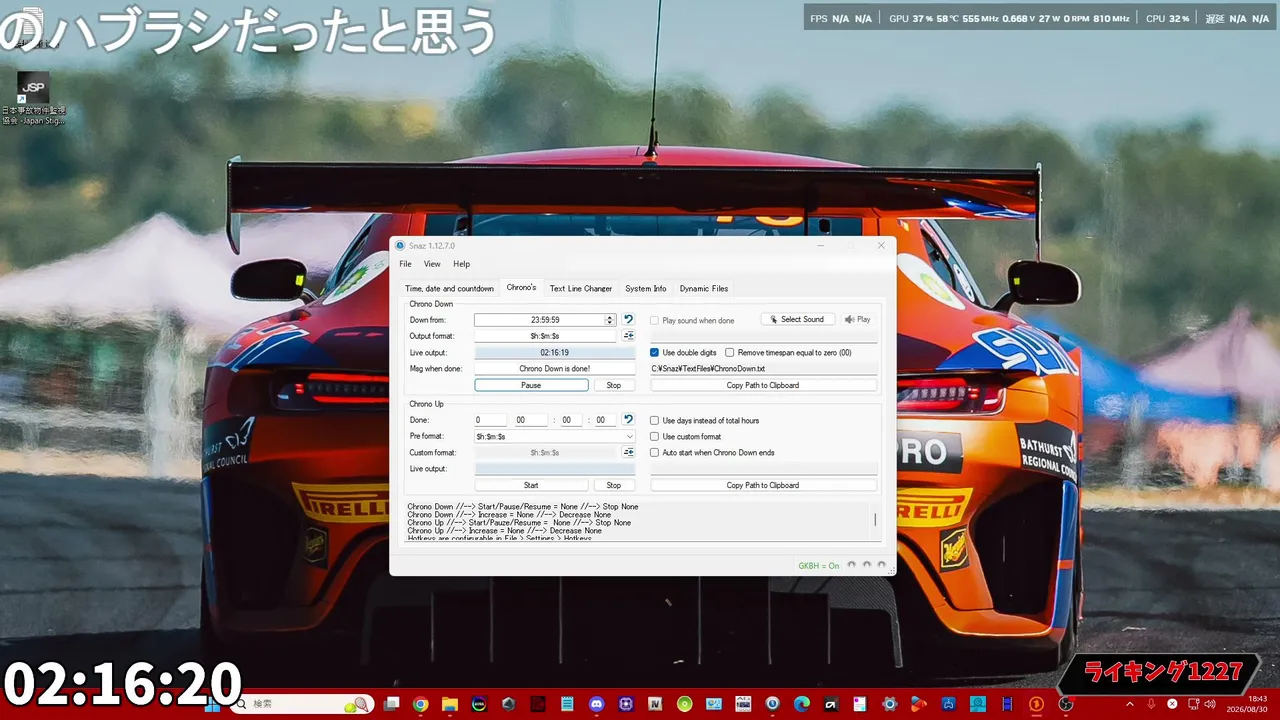Open File Explorer from the taskbar
The height and width of the screenshot is (720, 1280).
450,704
